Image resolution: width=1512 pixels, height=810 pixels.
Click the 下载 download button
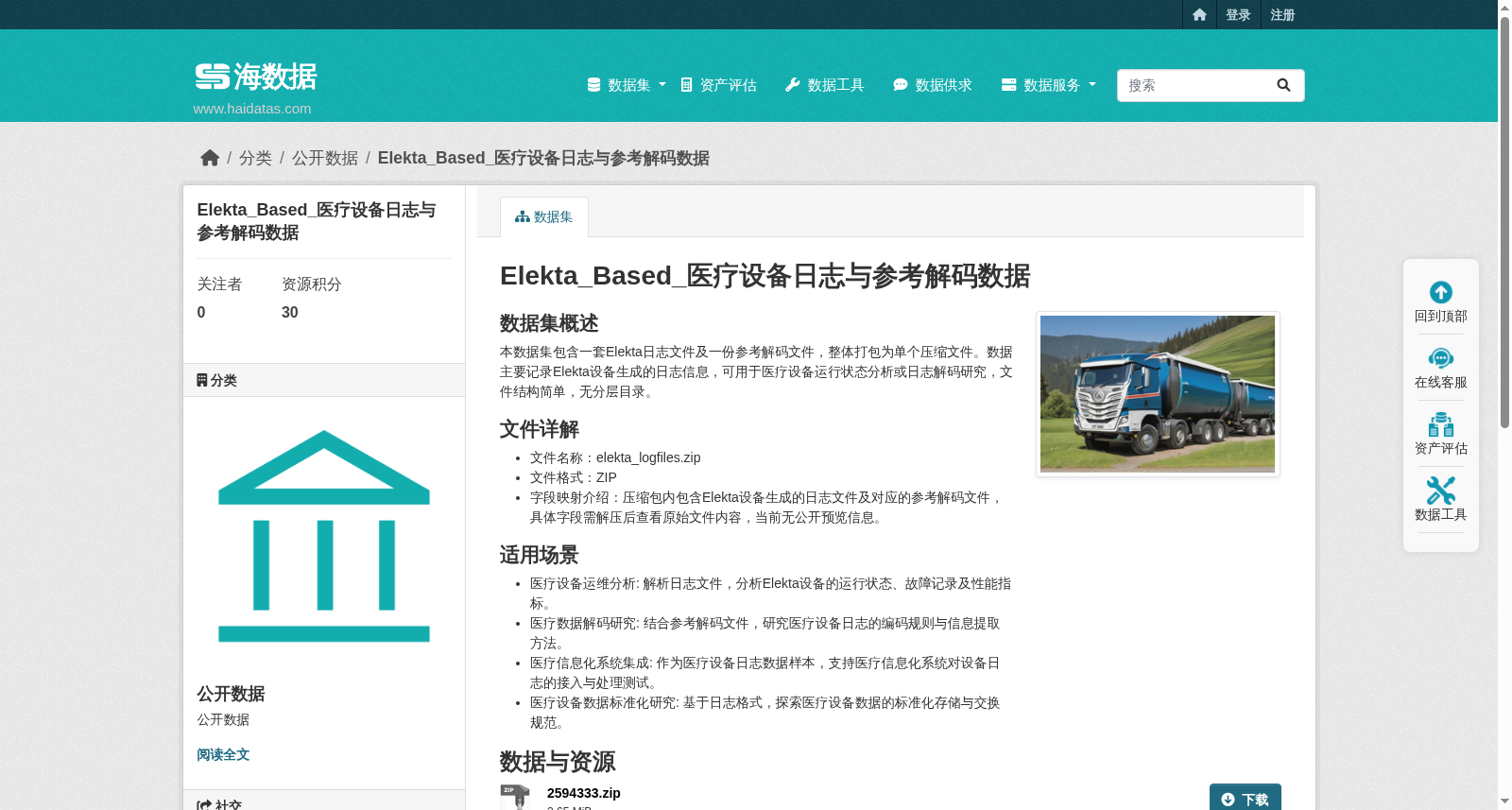coord(1245,798)
